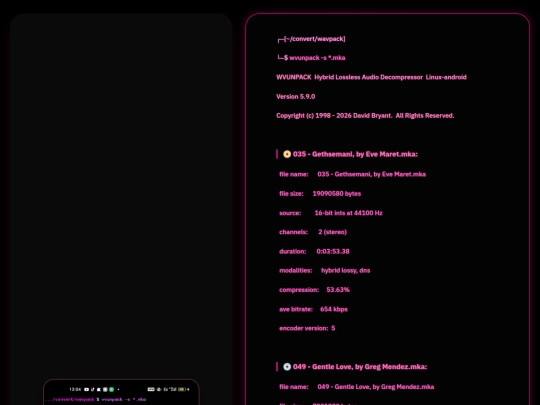This screenshot has width=540, height=405.
Task: Click the heading '049 - Gentle Love, by Greg Mendez.mka:'
Action: (x=360, y=367)
